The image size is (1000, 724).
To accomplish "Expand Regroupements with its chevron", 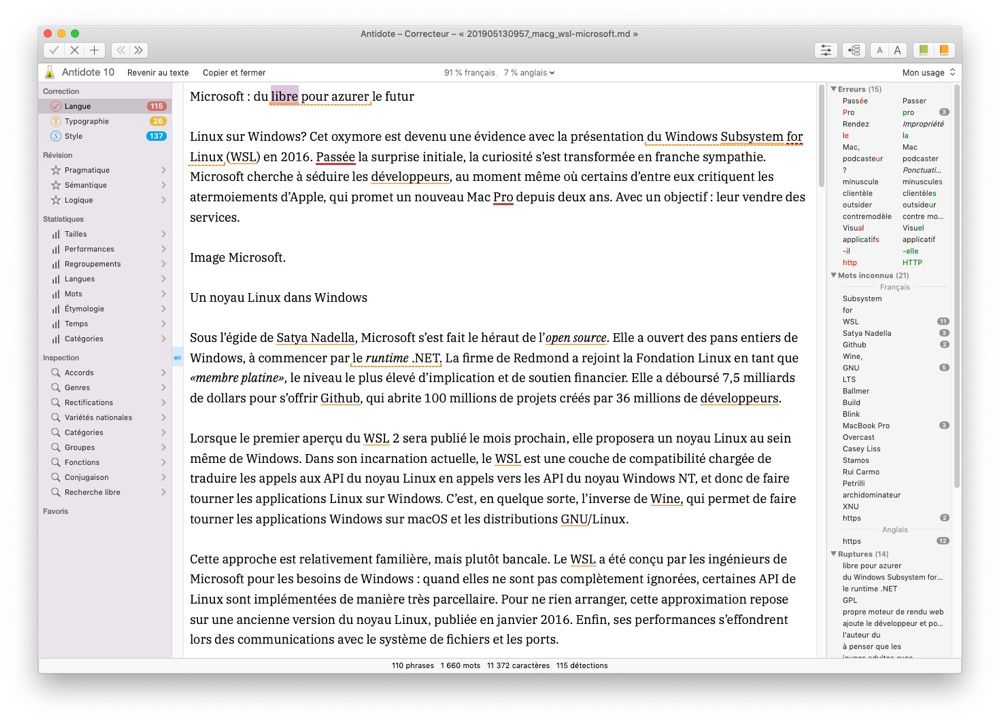I will coord(163,264).
